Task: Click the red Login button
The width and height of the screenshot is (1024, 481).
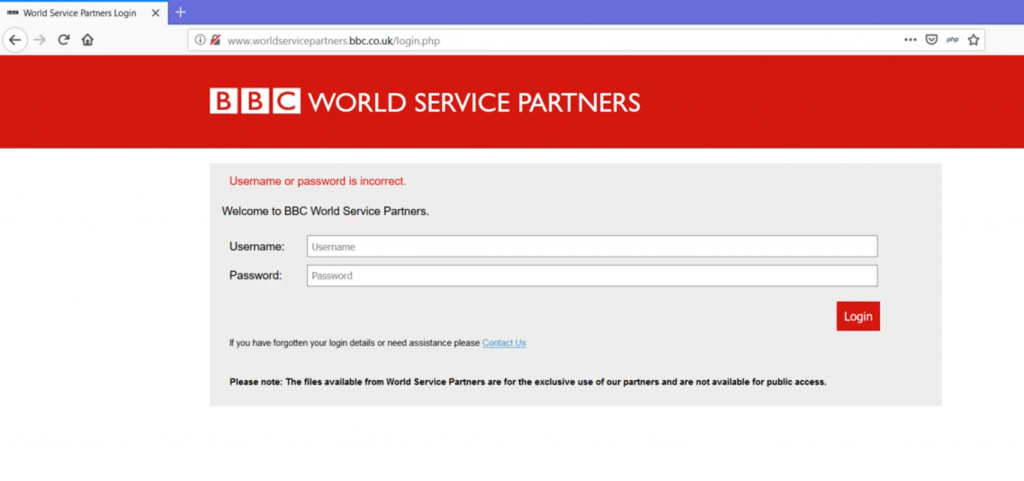Action: point(858,316)
